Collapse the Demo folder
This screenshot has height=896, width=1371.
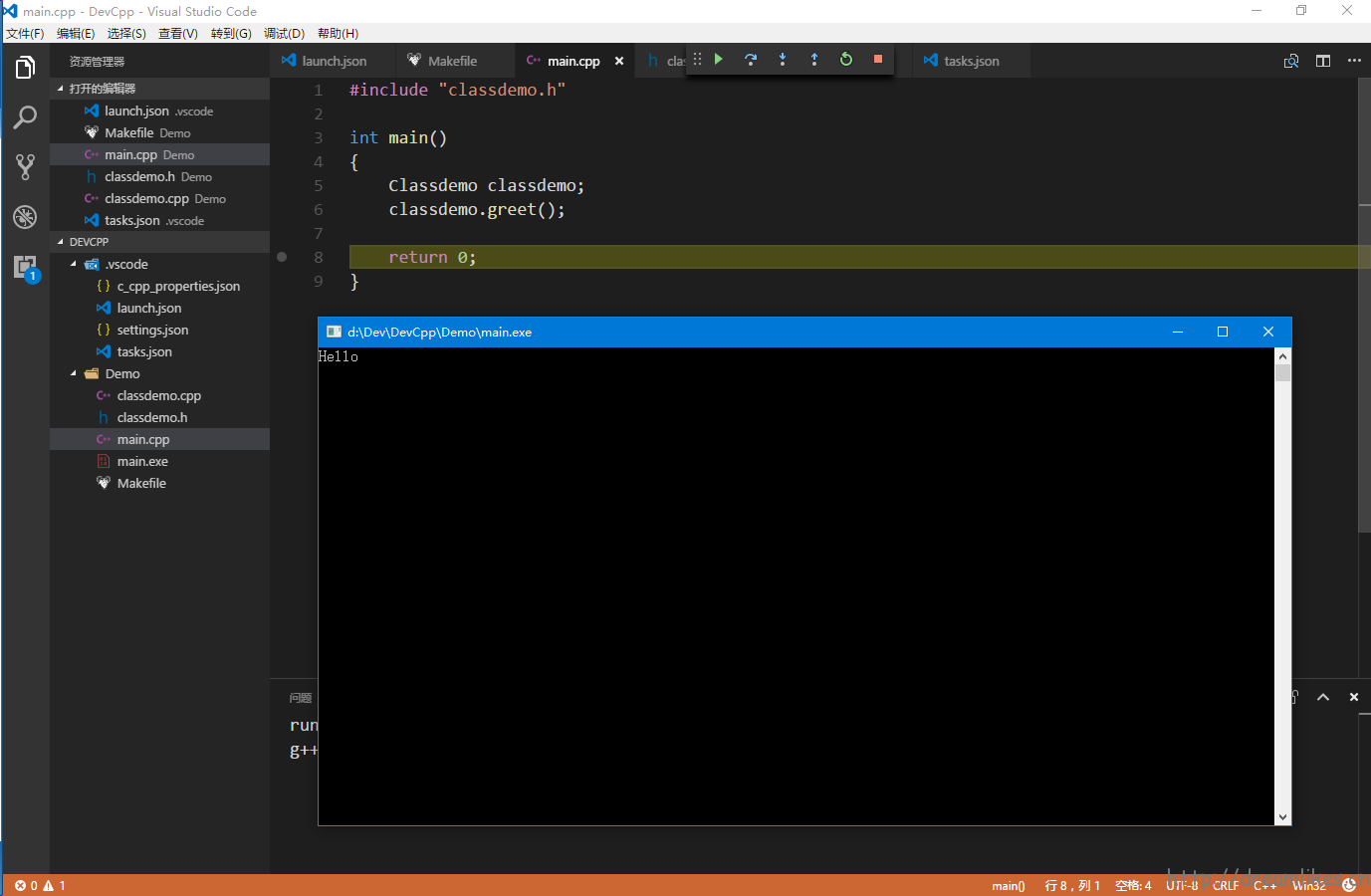(x=159, y=373)
